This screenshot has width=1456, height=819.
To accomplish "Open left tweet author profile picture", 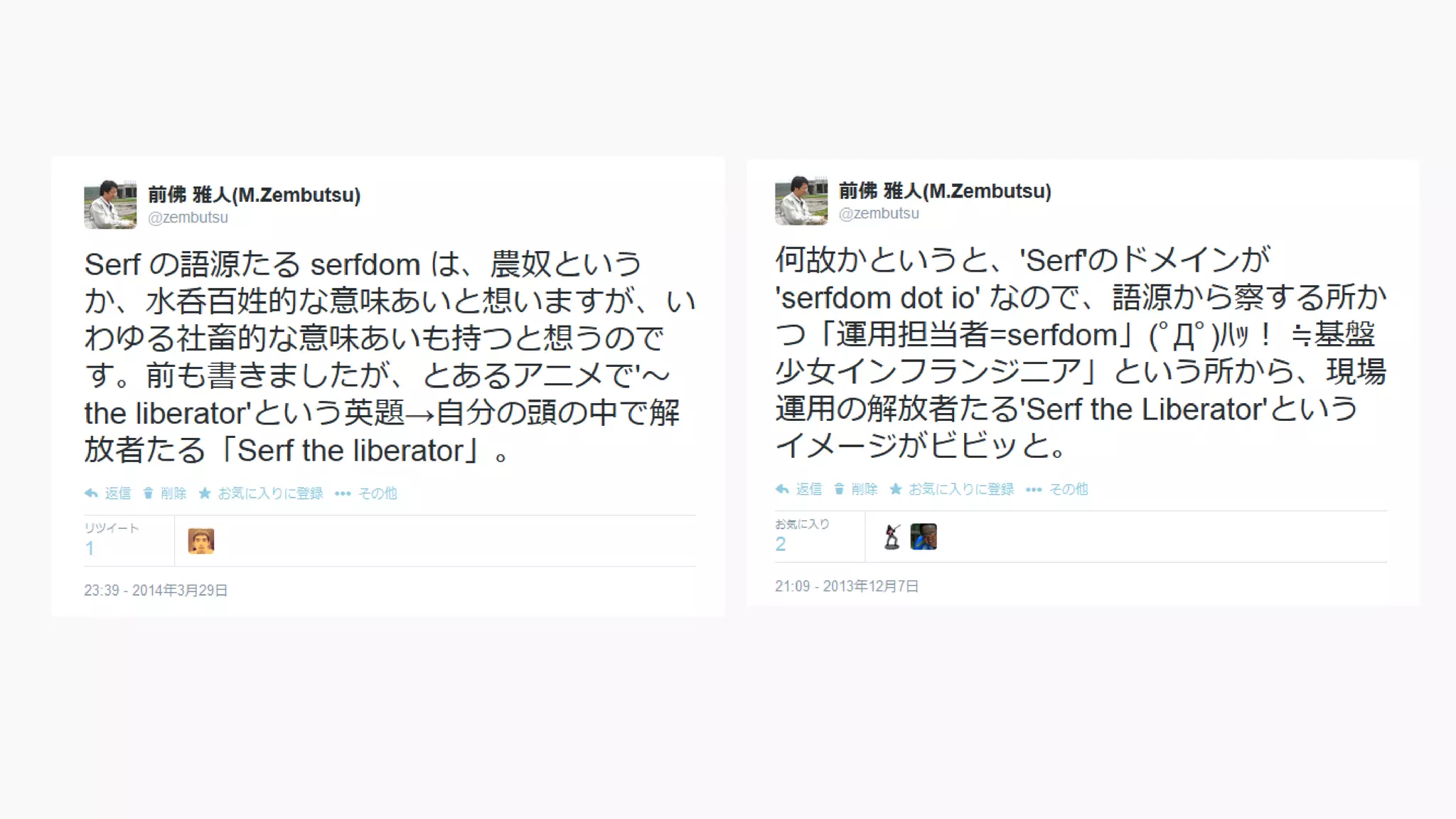I will pos(110,204).
